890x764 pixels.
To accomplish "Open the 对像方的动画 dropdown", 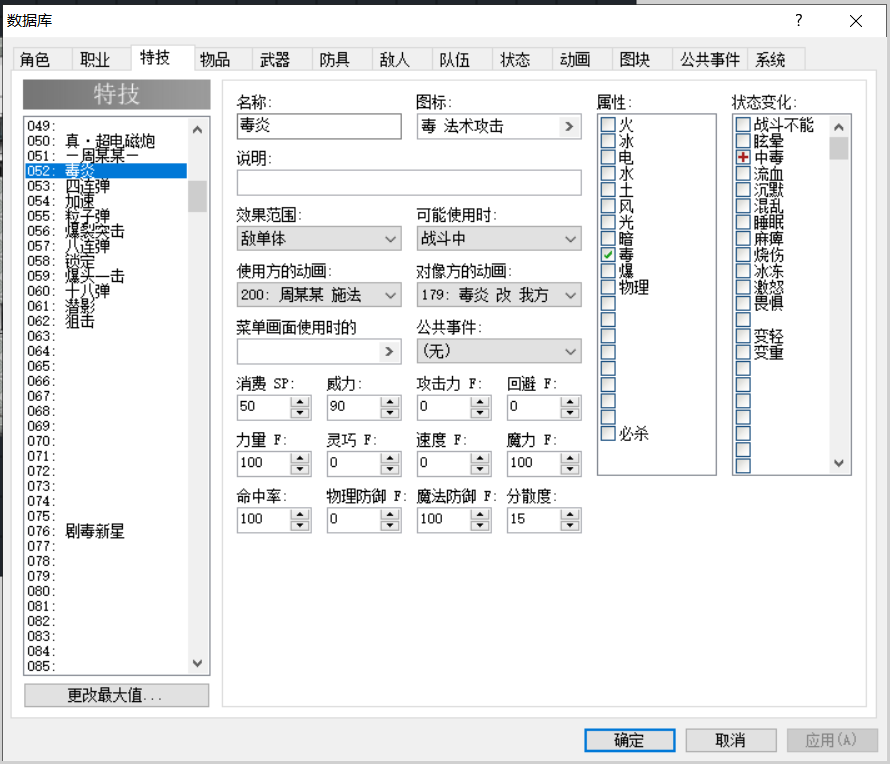I will coord(499,295).
